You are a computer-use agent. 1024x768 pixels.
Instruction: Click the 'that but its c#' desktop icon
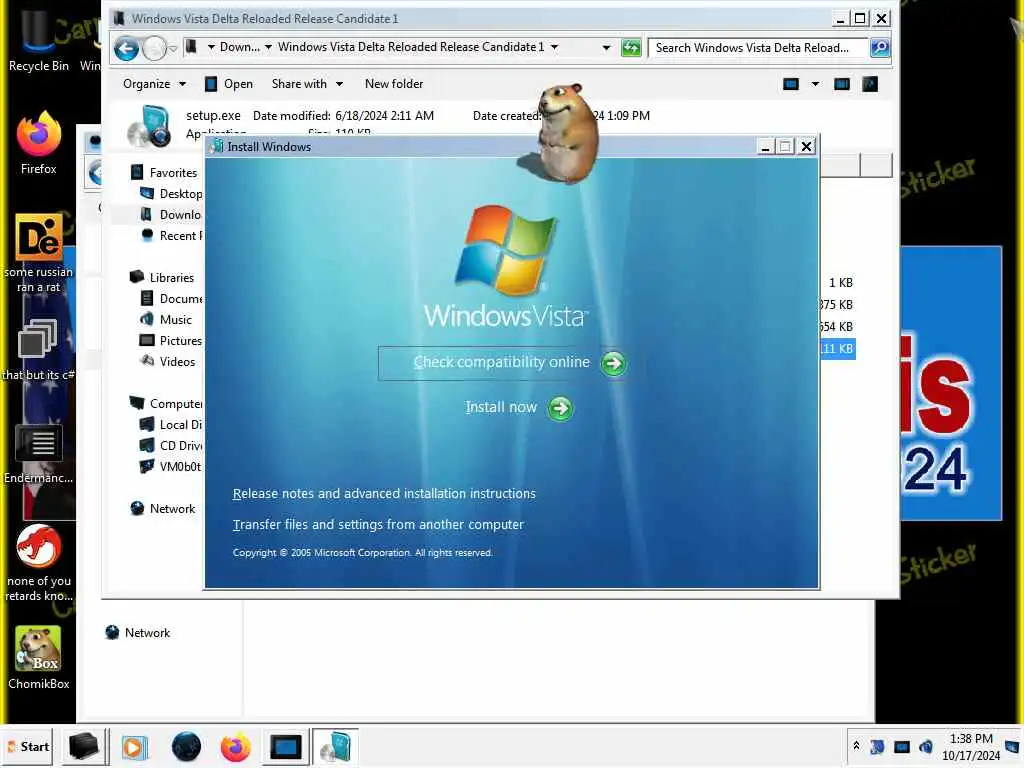39,350
